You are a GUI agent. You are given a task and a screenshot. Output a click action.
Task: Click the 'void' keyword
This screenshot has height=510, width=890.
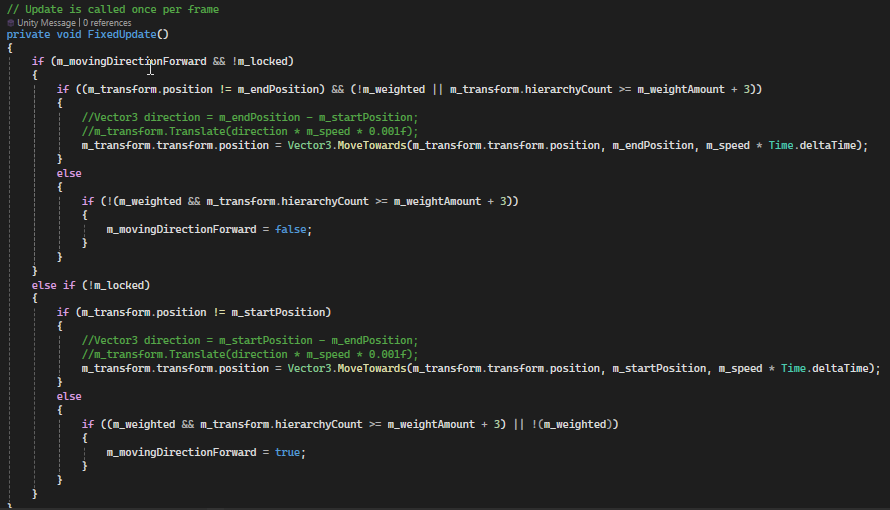tap(69, 34)
